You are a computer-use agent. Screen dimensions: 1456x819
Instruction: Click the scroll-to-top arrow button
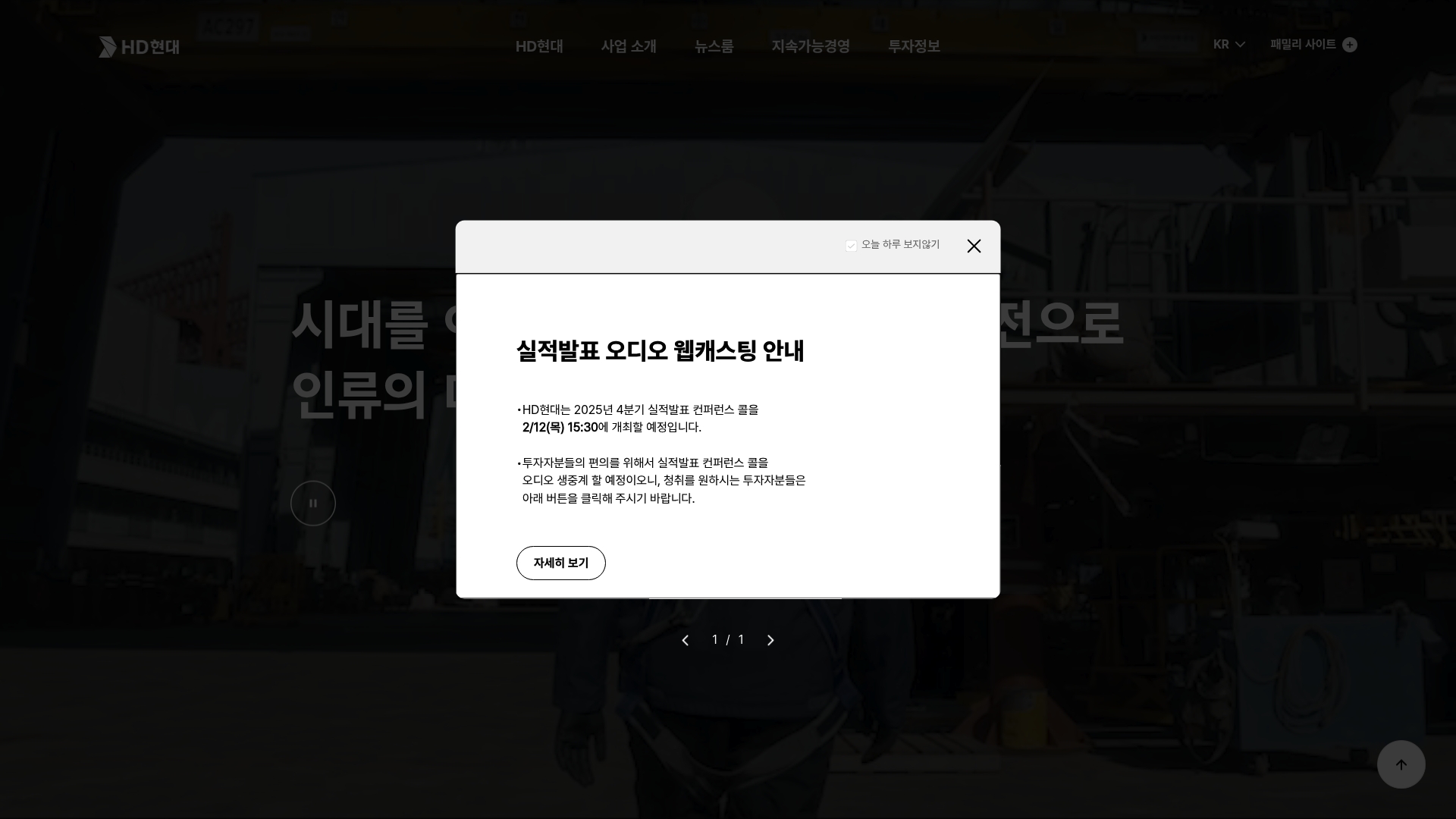(1401, 764)
